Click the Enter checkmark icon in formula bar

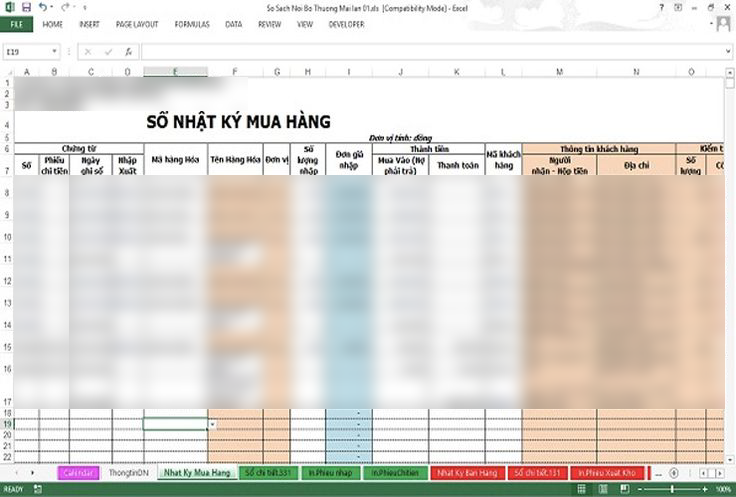click(108, 52)
